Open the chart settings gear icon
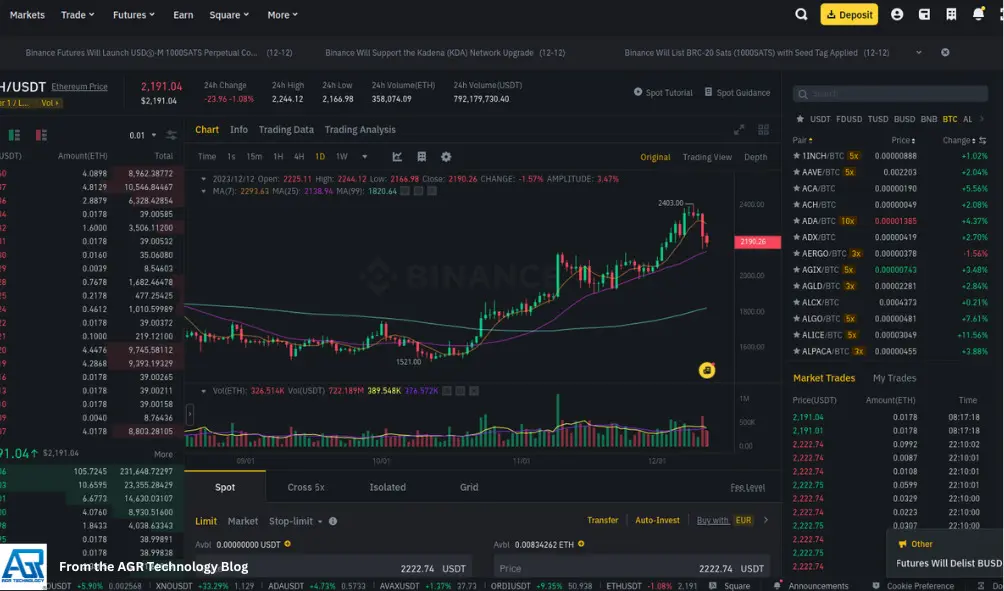This screenshot has width=1004, height=591. [x=446, y=157]
